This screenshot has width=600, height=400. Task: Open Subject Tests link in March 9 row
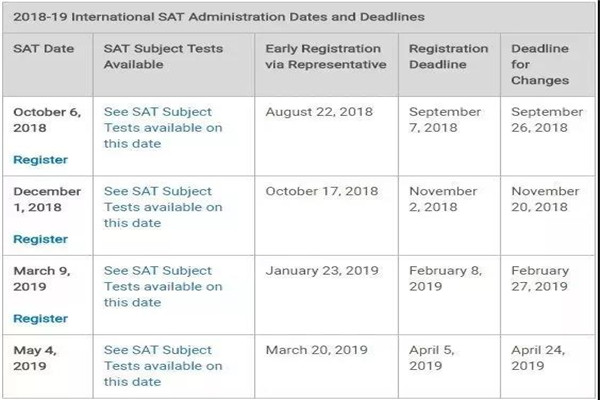click(x=163, y=286)
